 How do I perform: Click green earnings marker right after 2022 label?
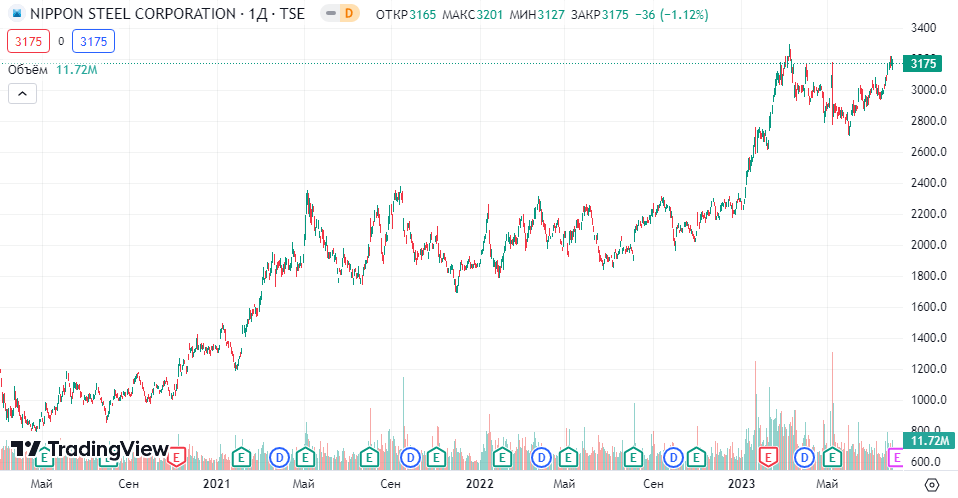point(502,456)
